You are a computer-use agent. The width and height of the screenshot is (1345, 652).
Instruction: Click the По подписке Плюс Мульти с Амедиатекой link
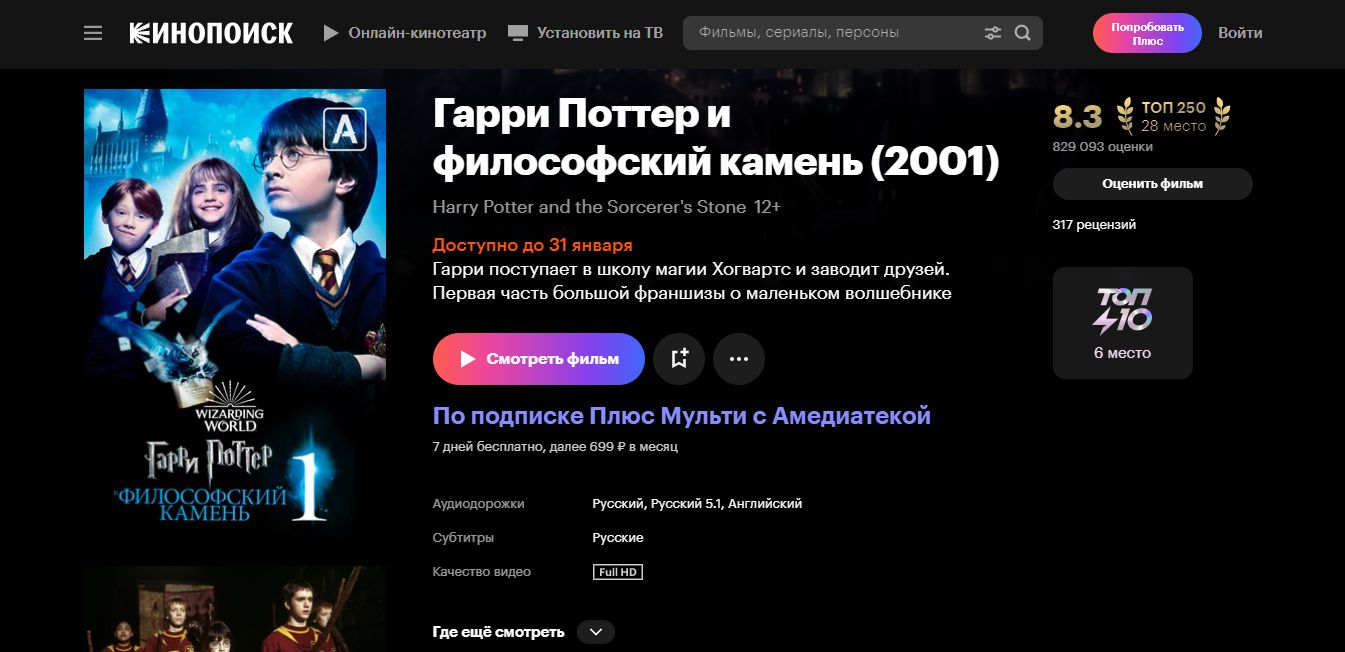tap(682, 416)
